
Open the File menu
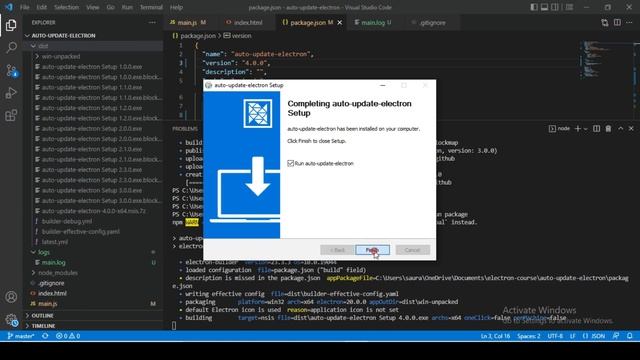click(x=24, y=7)
